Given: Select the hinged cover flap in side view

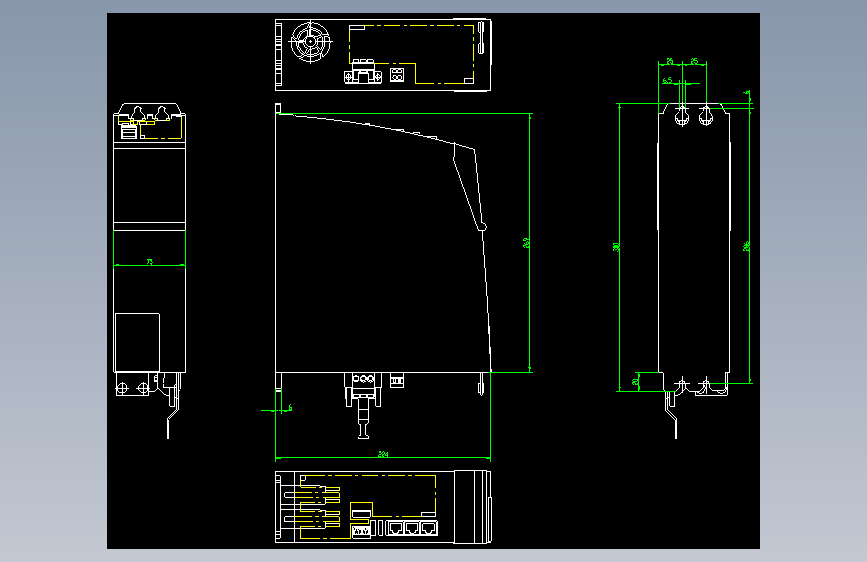Looking at the screenshot, I should [x=469, y=186].
